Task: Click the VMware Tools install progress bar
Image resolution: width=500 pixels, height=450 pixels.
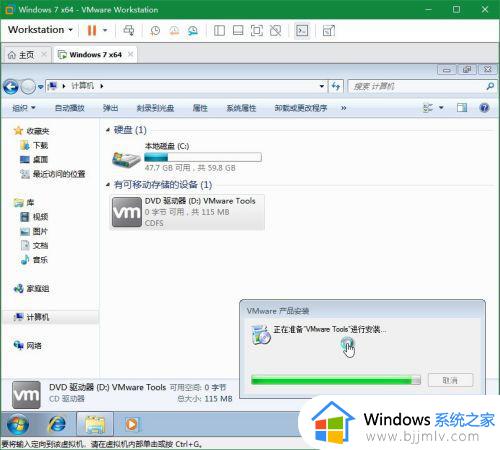Action: [x=336, y=380]
